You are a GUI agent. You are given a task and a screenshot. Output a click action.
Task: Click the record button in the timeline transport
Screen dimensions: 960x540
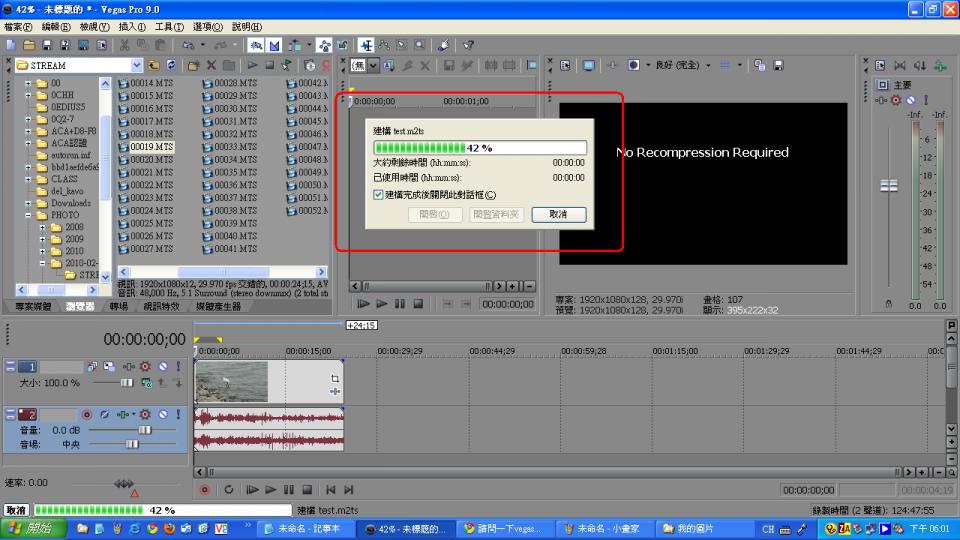205,490
